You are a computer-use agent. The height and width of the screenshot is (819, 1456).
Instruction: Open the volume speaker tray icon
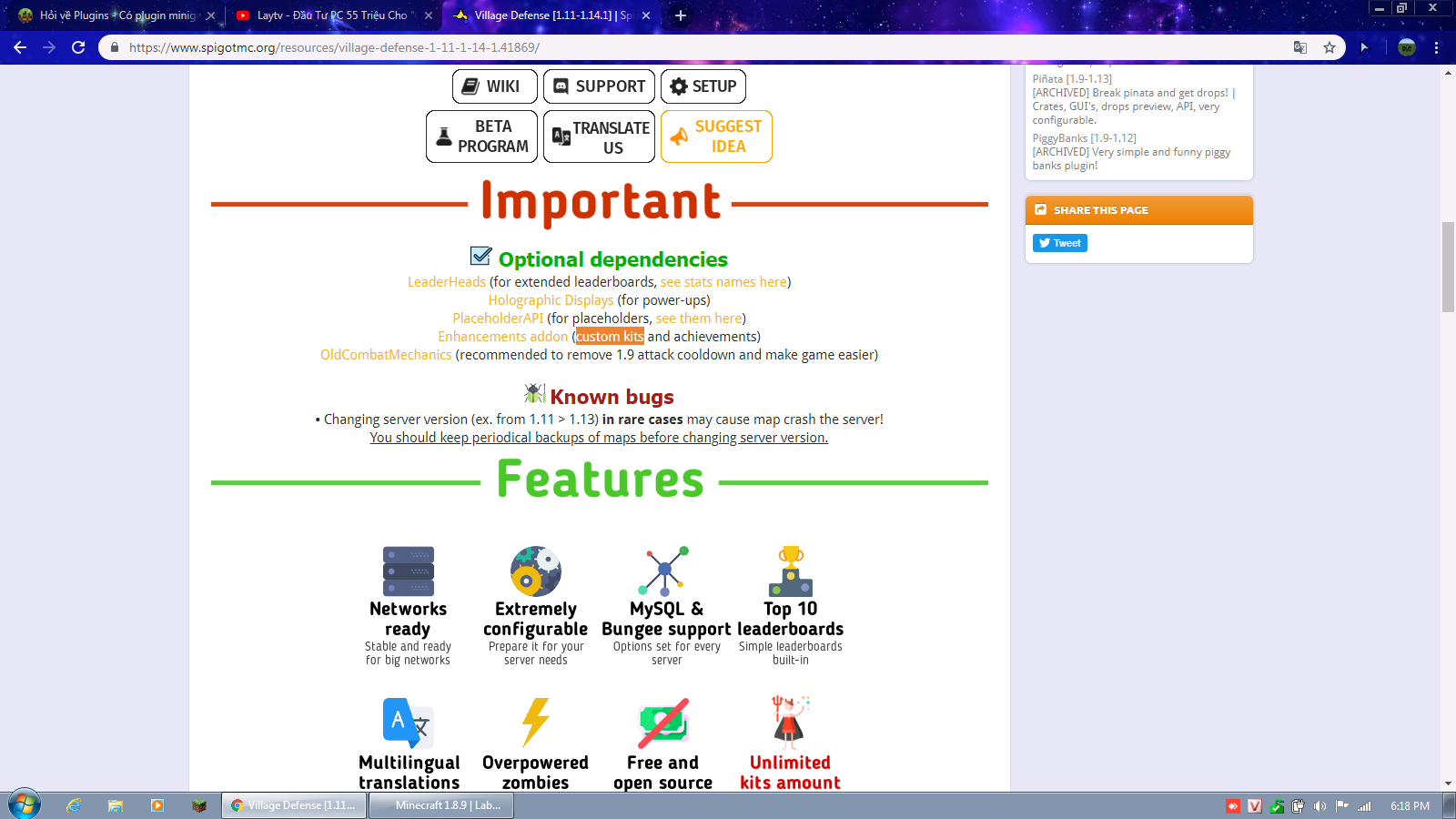click(1319, 806)
